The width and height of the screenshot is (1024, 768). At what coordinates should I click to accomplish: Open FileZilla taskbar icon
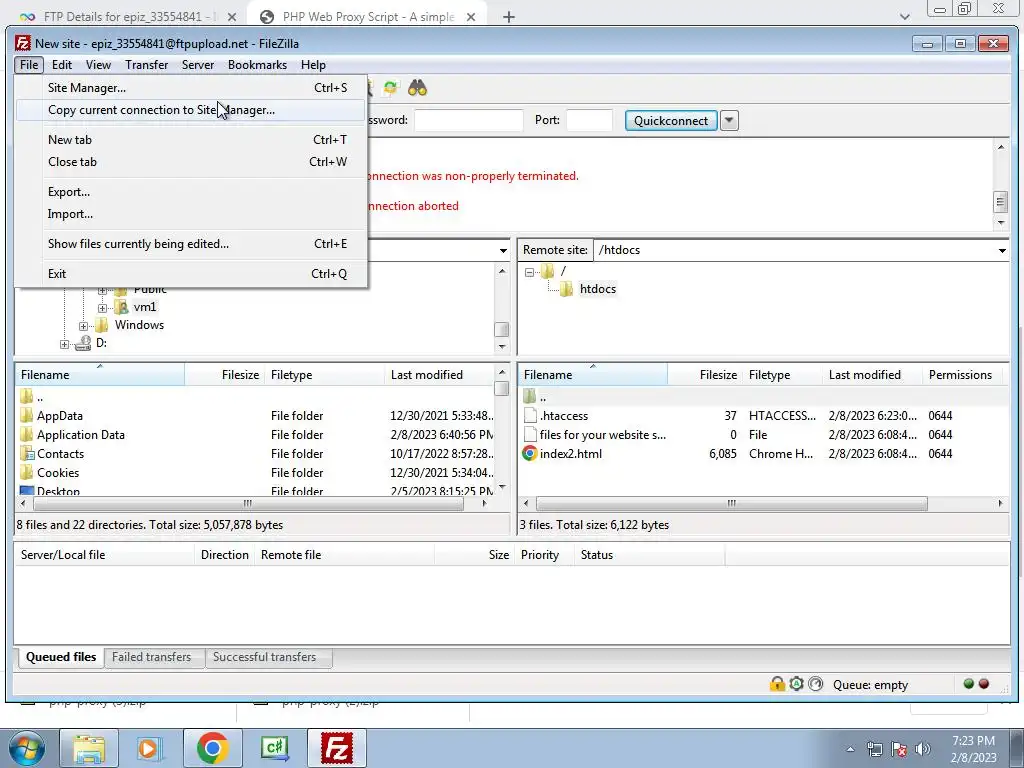(x=337, y=748)
